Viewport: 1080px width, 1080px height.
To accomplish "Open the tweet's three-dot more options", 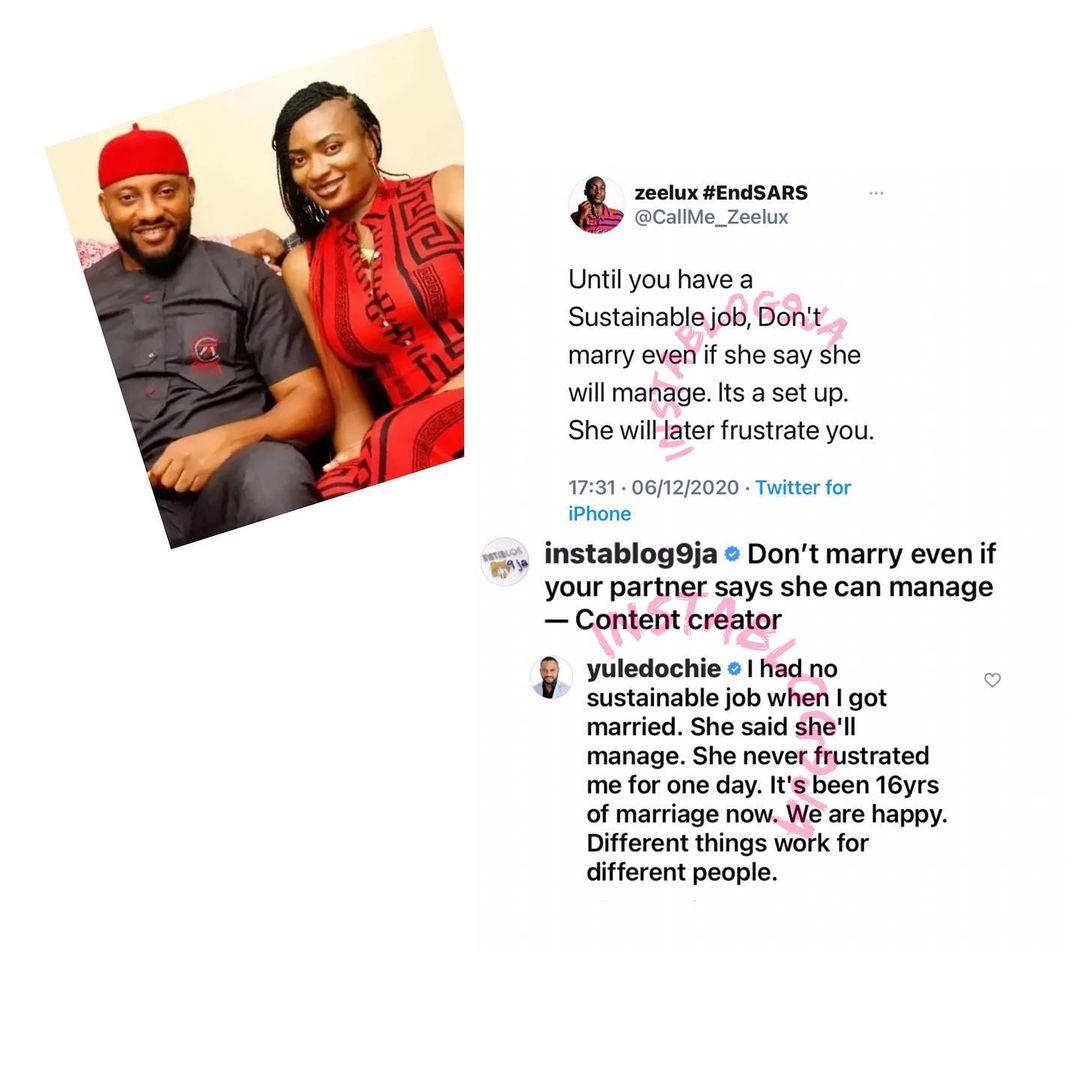I will (876, 193).
